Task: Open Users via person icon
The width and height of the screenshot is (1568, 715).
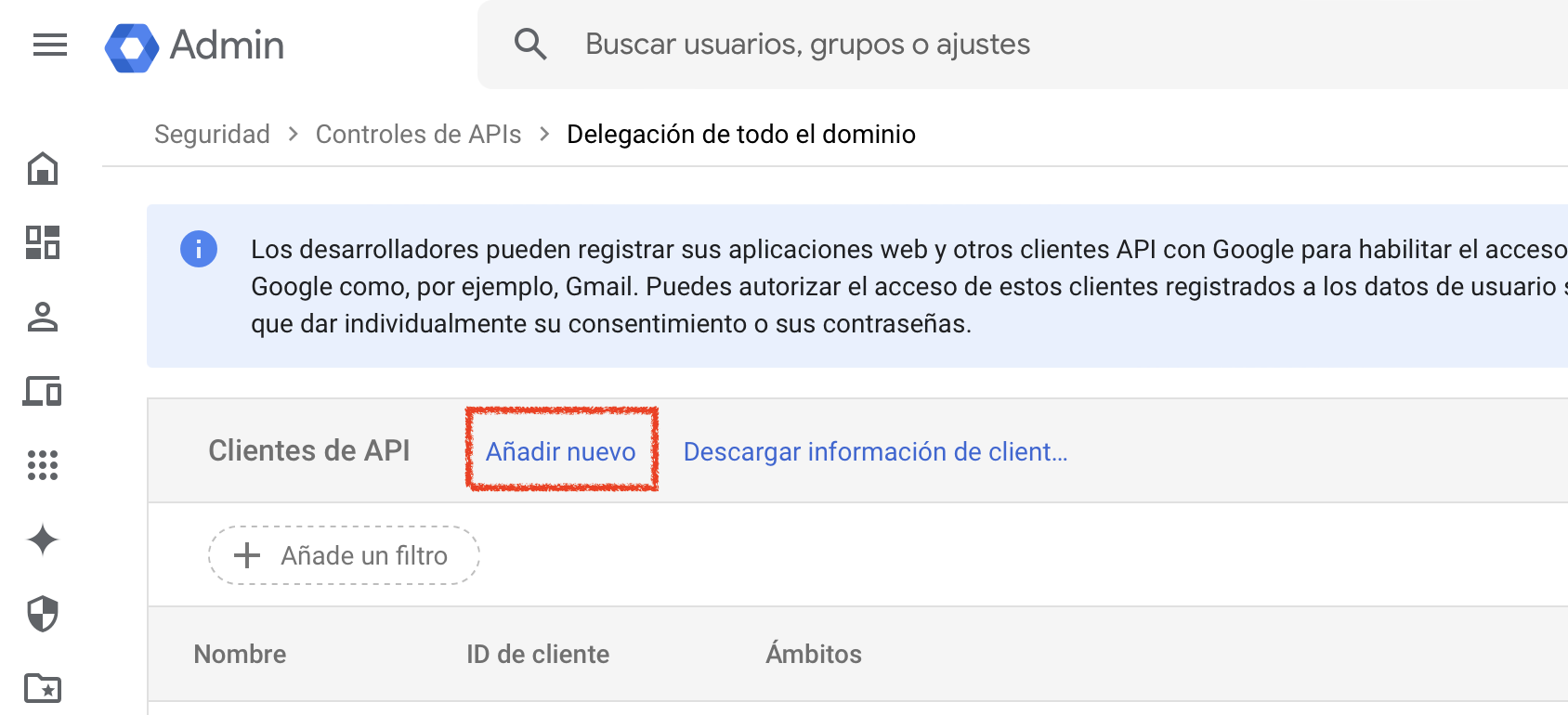Action: 43,317
